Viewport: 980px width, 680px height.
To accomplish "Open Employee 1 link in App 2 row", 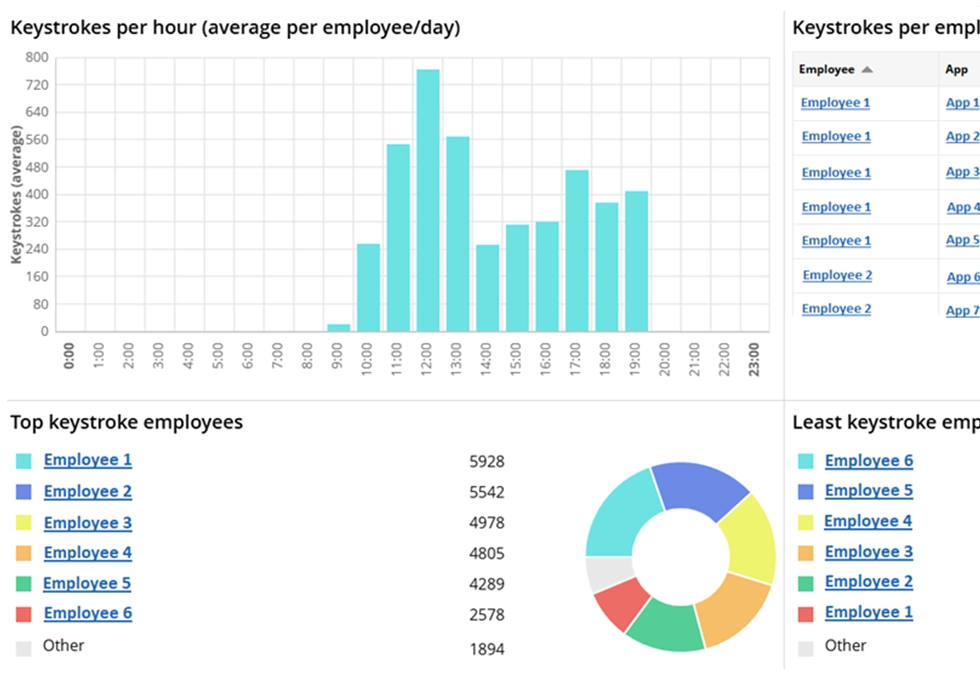I will coord(836,136).
